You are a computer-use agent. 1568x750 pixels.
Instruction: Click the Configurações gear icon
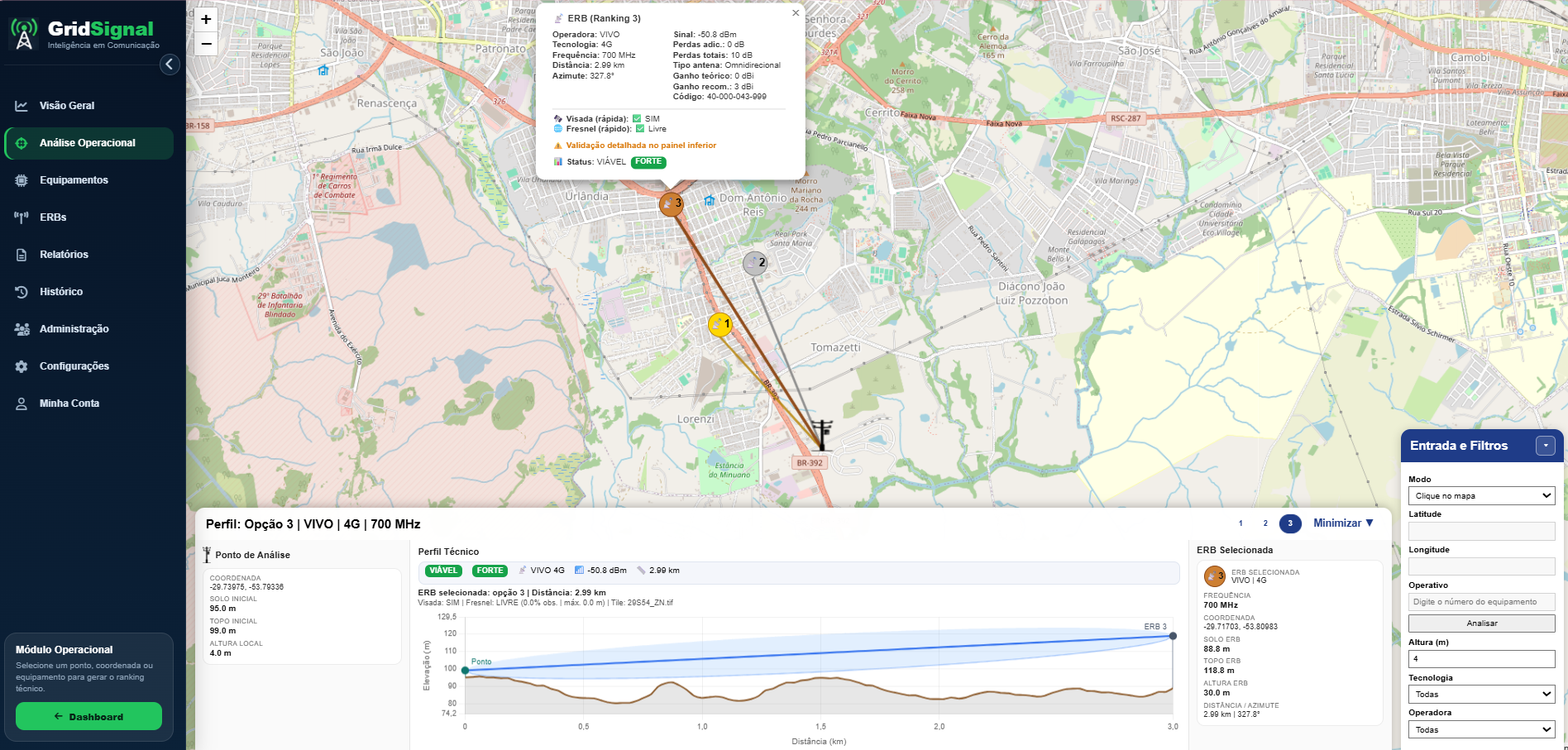[22, 366]
